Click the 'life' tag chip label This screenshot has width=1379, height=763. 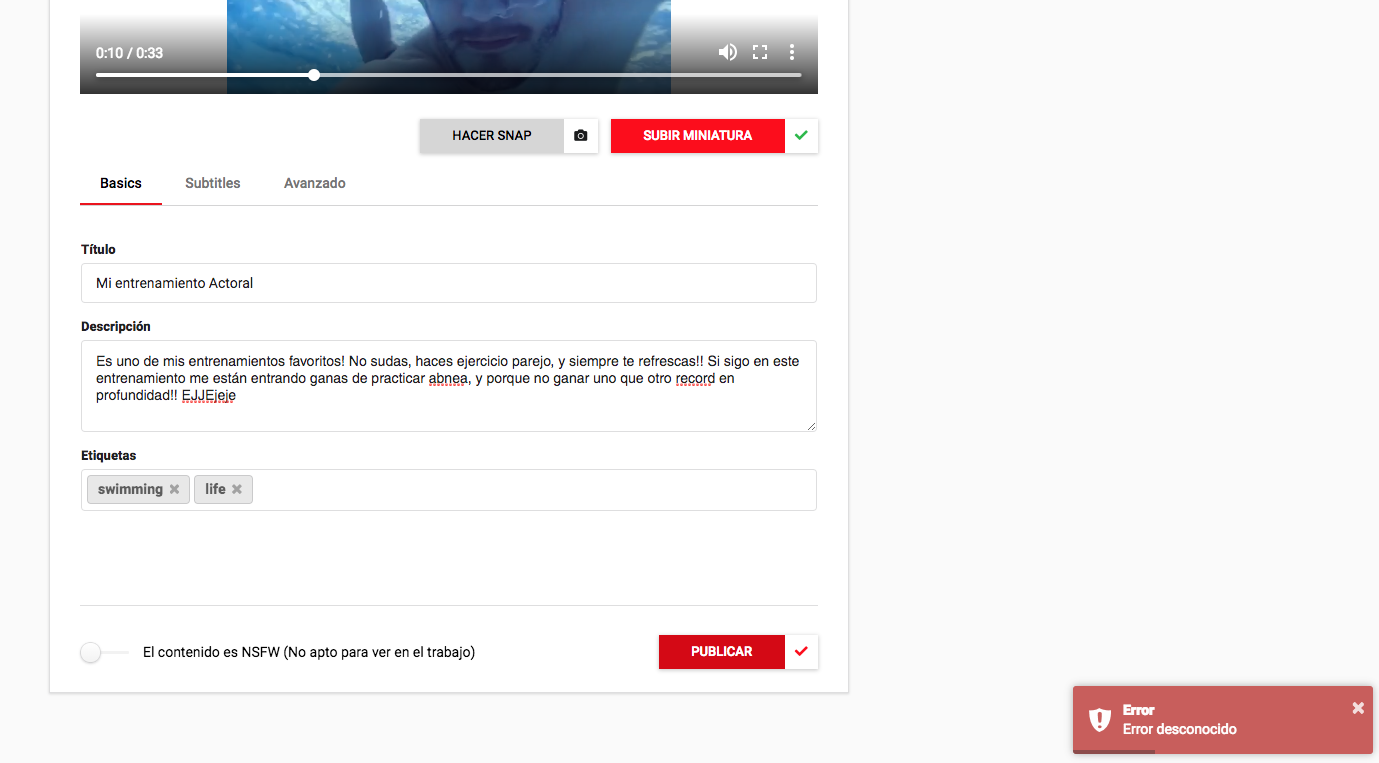tap(215, 489)
